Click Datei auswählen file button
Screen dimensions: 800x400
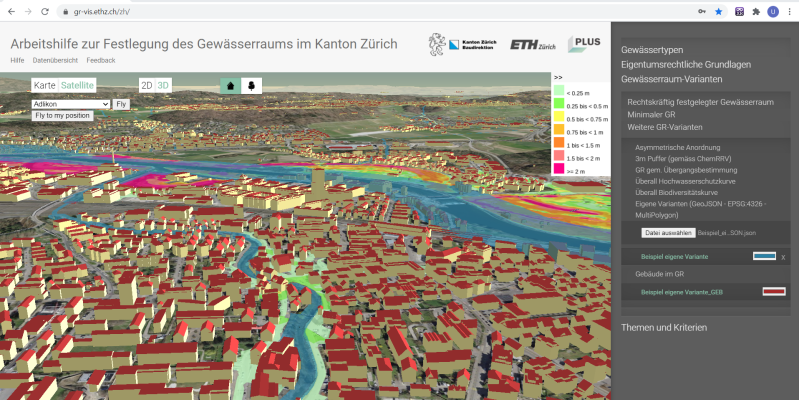[x=668, y=232]
